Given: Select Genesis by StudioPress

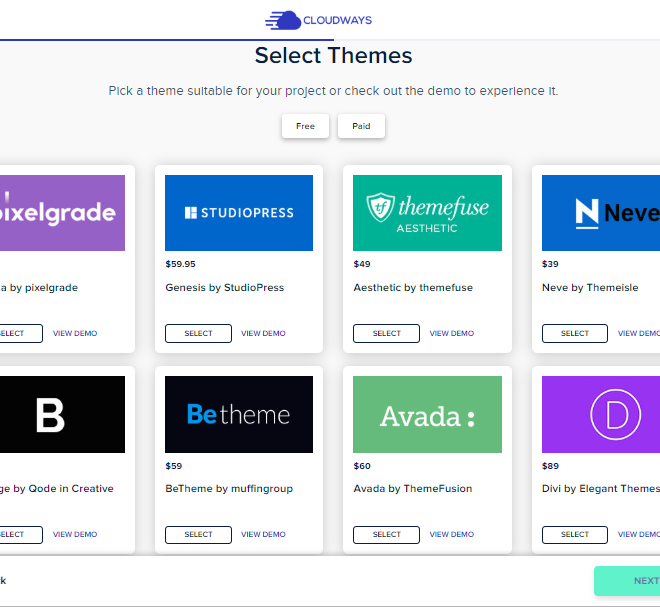Looking at the screenshot, I should click(x=198, y=333).
